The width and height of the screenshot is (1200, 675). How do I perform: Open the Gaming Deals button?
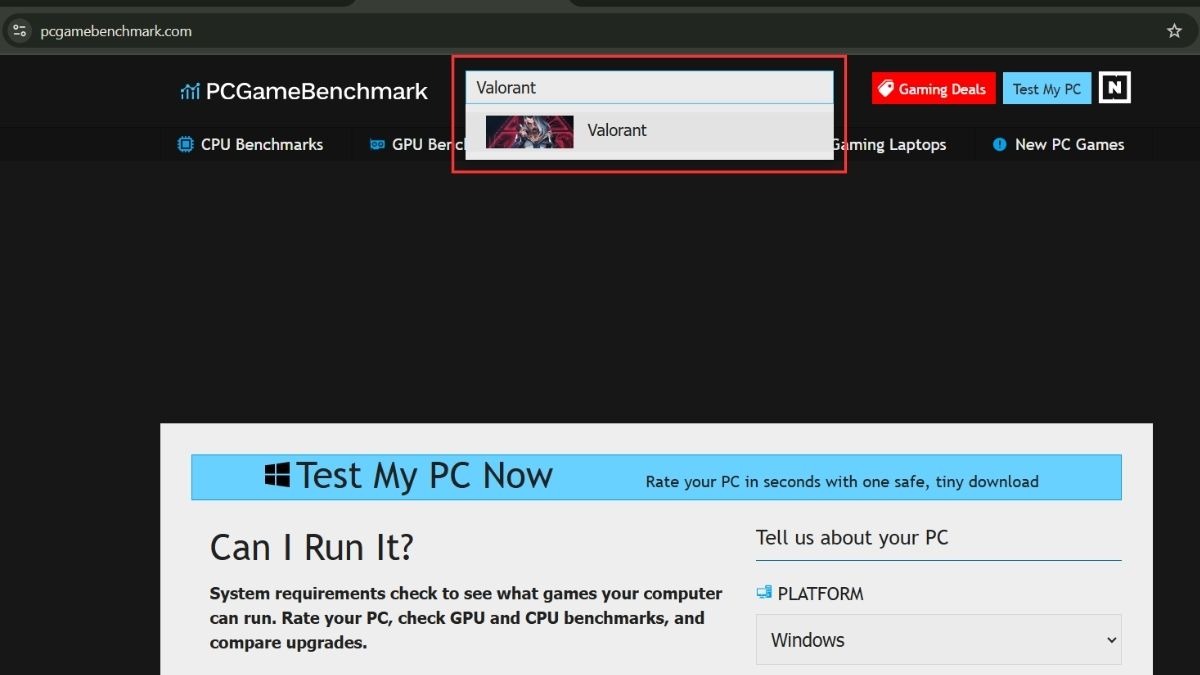933,89
